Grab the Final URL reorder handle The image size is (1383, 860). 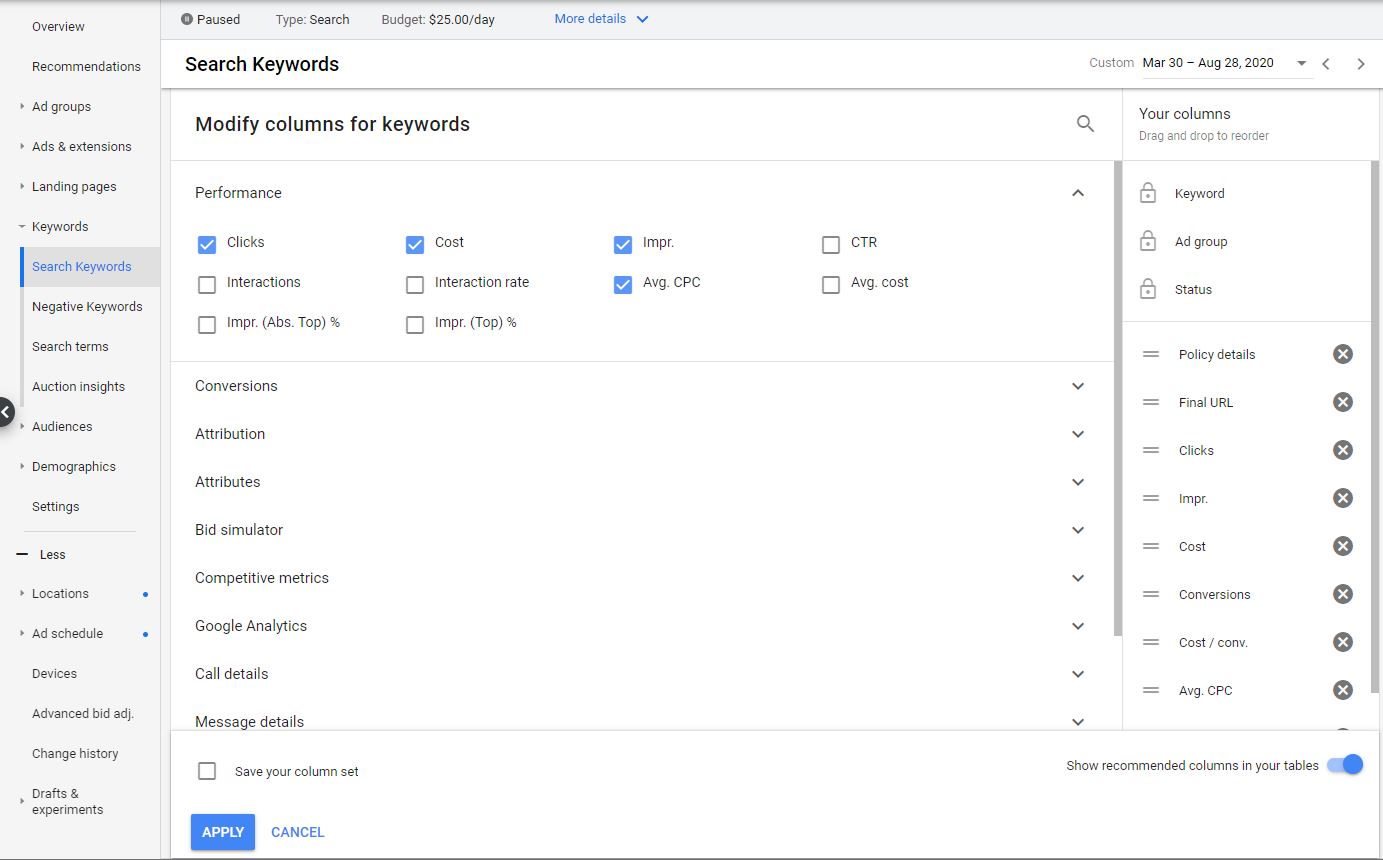click(1151, 402)
